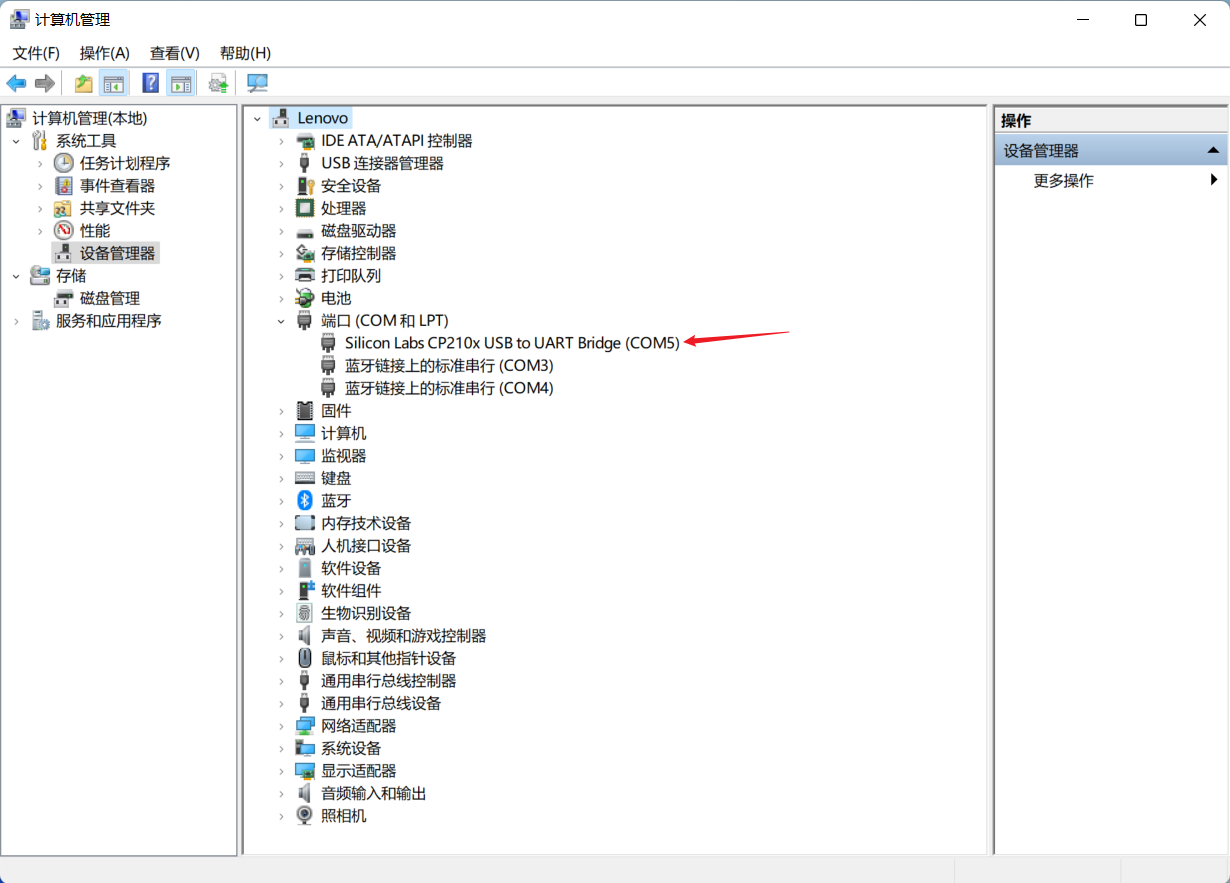Click the 照相机 camera icon
The width and height of the screenshot is (1230, 883).
(x=305, y=816)
